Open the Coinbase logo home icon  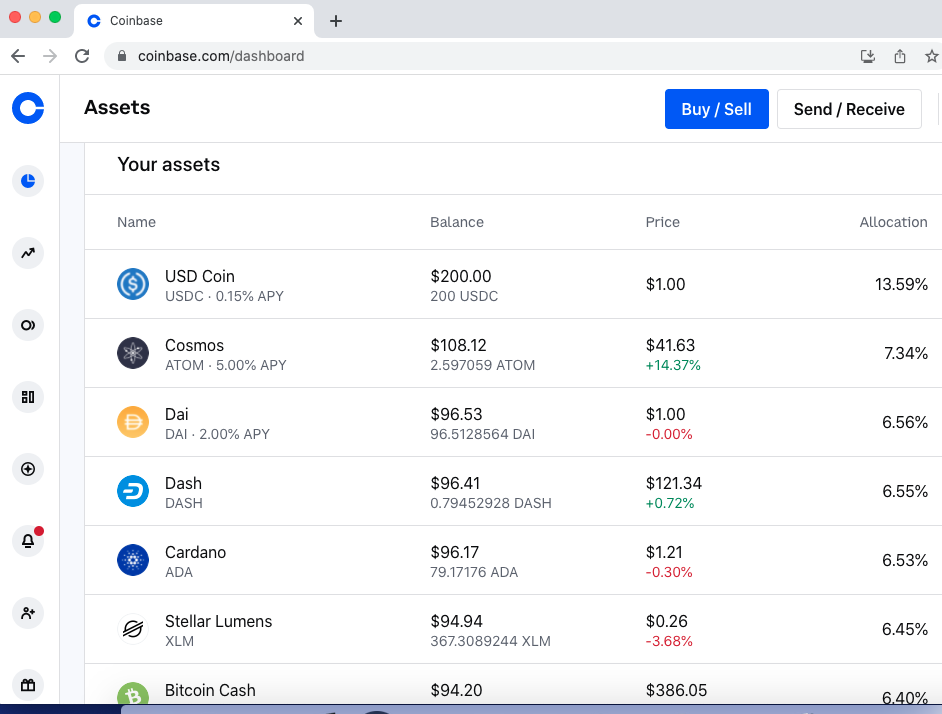tap(28, 108)
